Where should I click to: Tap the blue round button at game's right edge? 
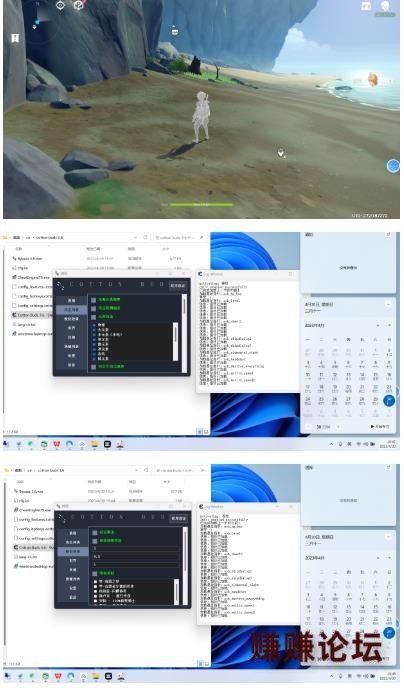click(x=393, y=166)
